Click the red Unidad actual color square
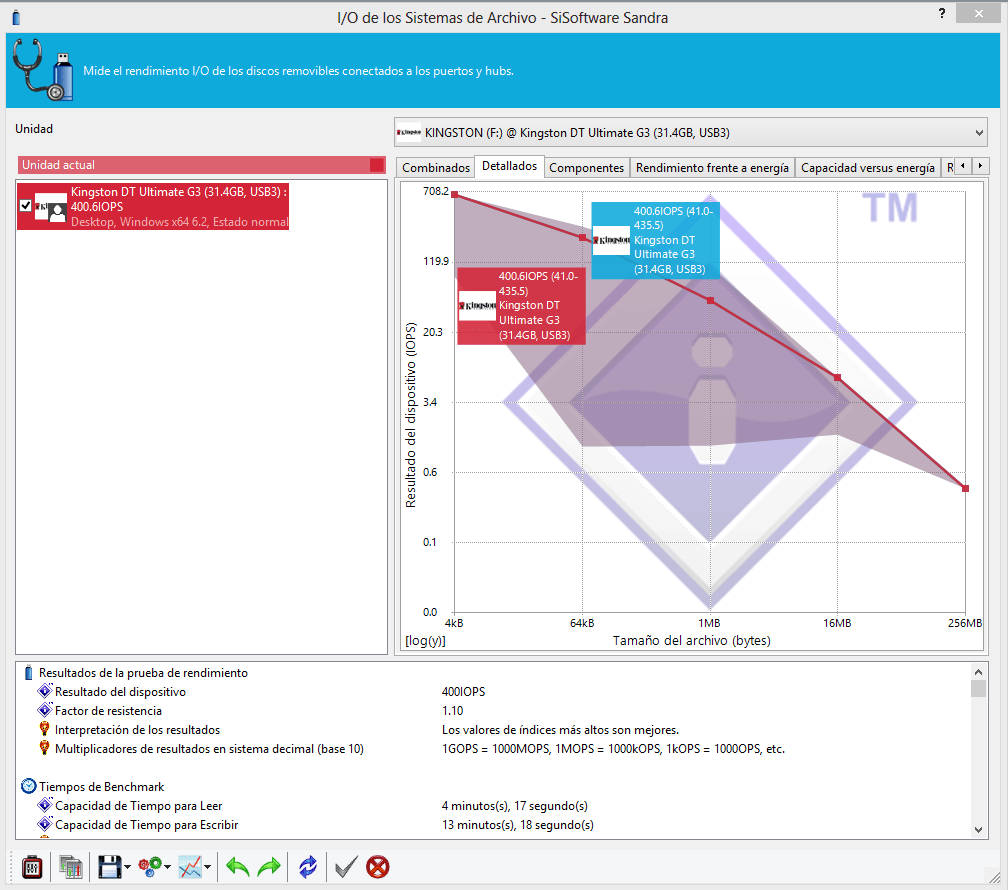The height and width of the screenshot is (890, 1008). (x=377, y=165)
